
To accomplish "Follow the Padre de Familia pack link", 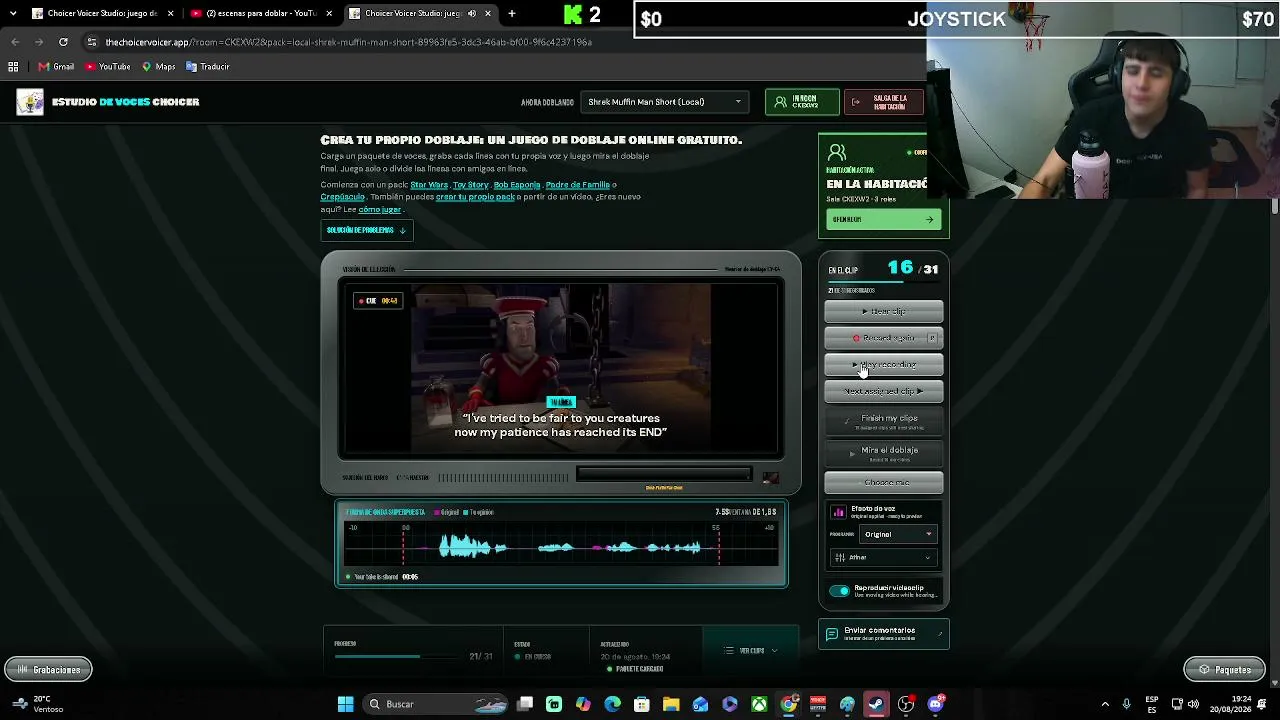I will [x=578, y=185].
